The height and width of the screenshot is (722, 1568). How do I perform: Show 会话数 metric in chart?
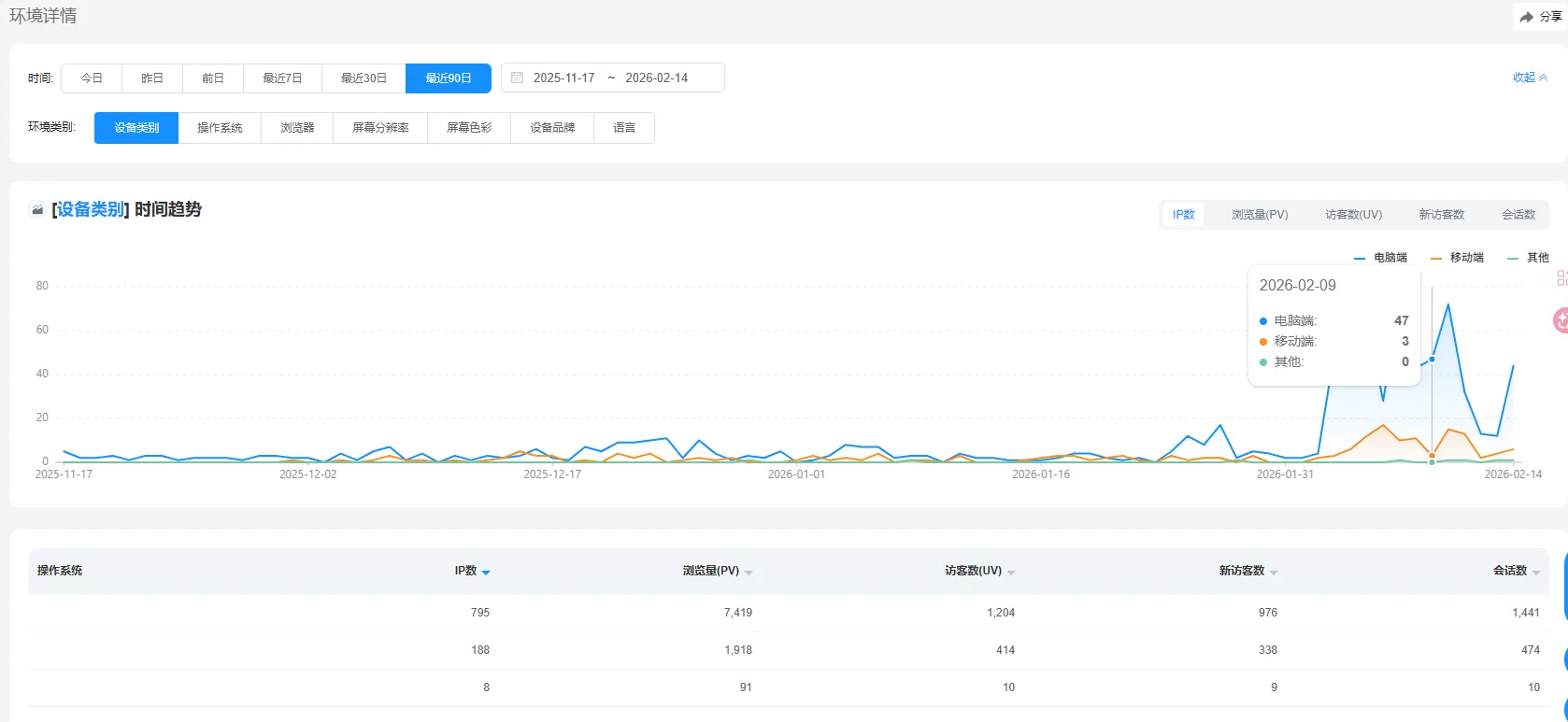[x=1518, y=215]
